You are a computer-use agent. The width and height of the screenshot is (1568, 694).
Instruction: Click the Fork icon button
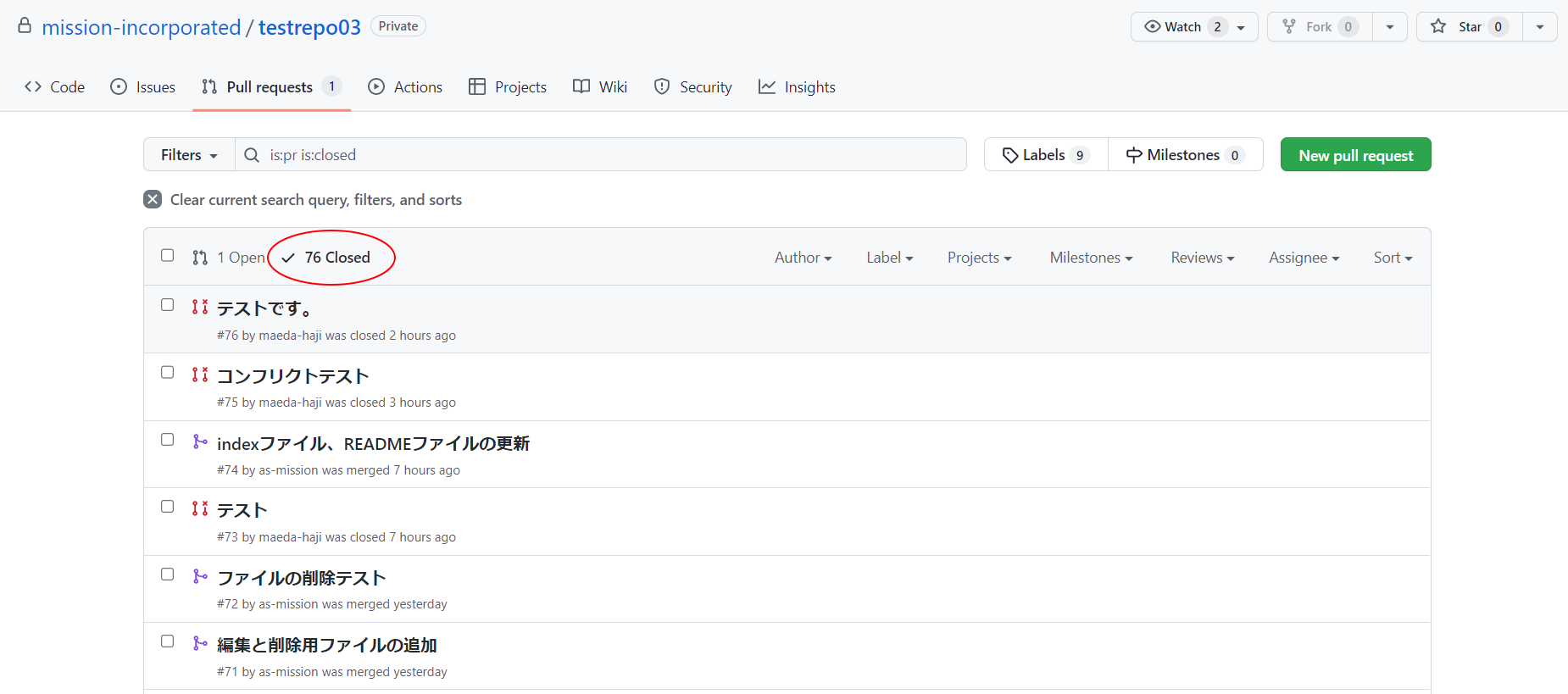1289,27
